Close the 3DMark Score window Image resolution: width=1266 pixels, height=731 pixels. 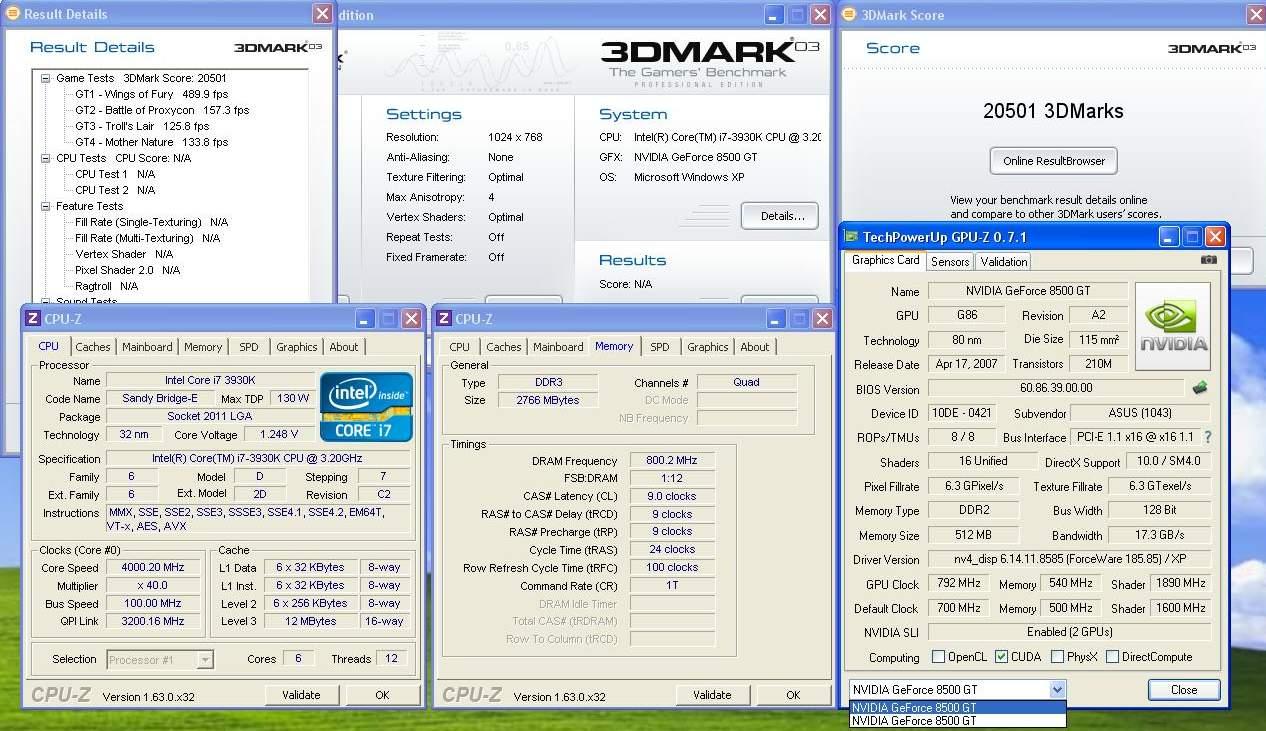[x=1256, y=15]
